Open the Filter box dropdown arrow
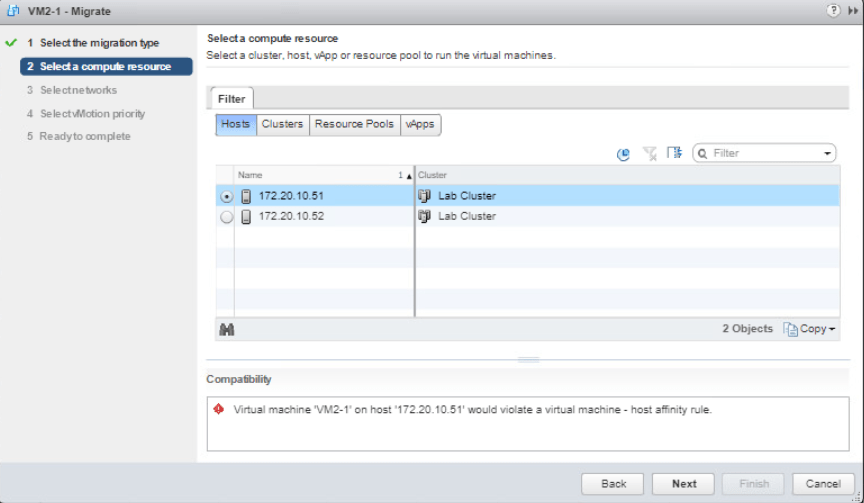 tap(827, 154)
